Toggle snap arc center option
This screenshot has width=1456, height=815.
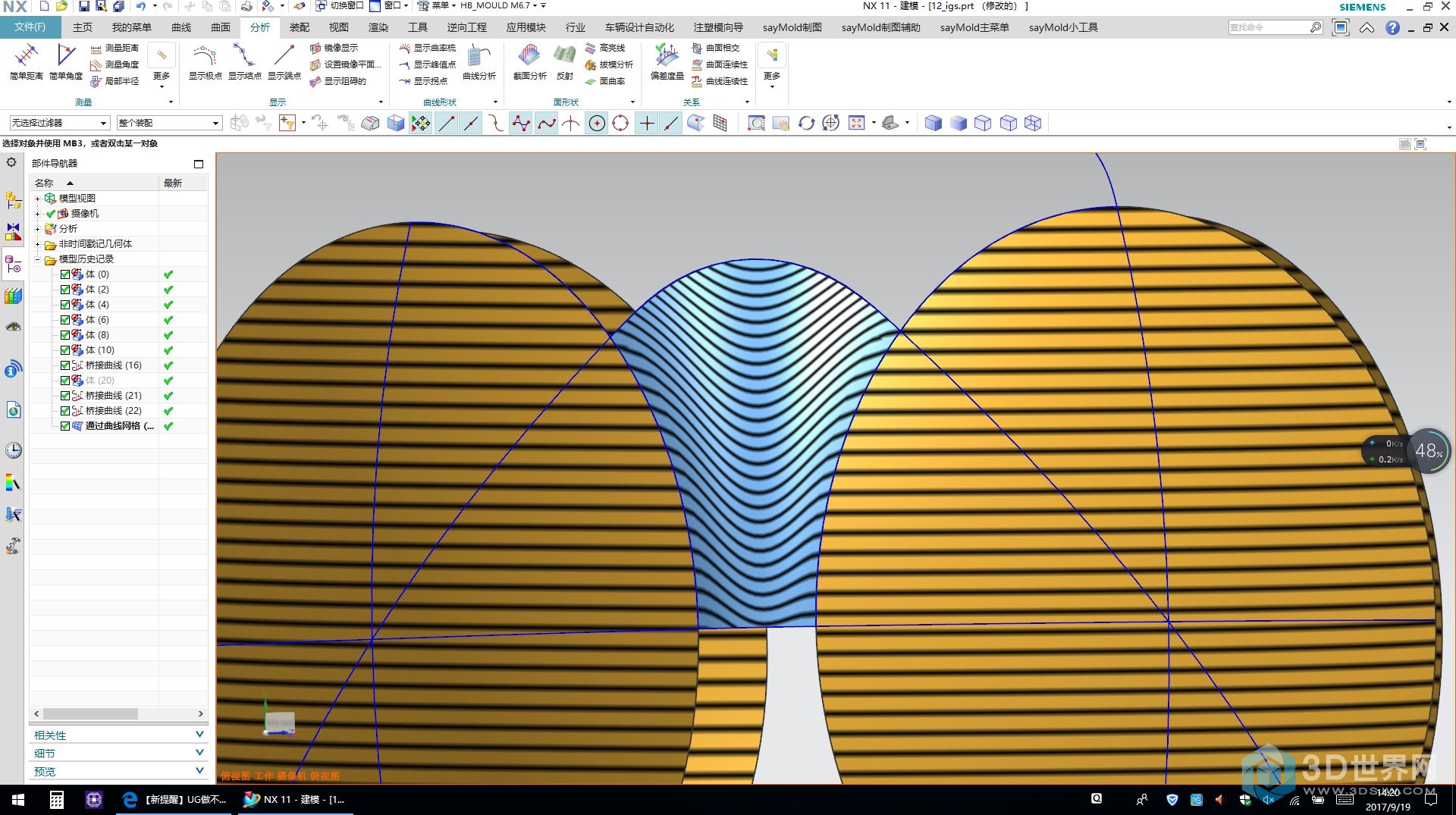[x=597, y=123]
